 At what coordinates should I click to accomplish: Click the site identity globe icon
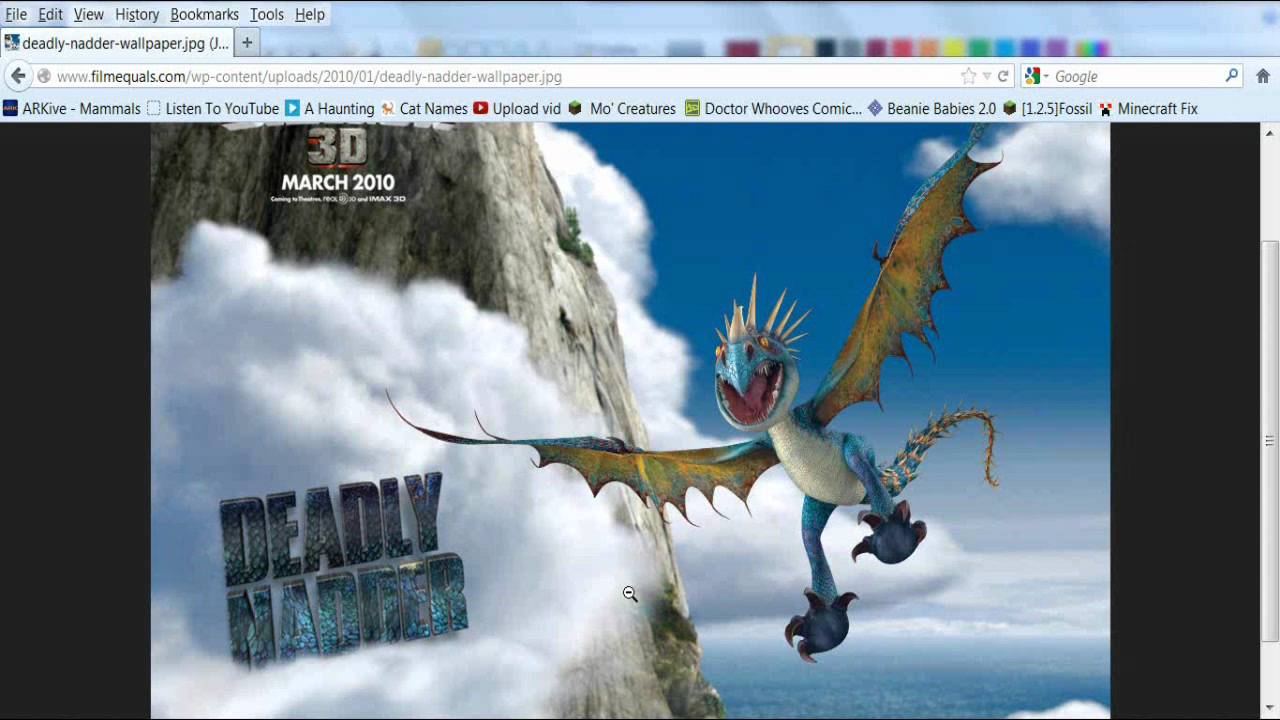pyautogui.click(x=44, y=76)
